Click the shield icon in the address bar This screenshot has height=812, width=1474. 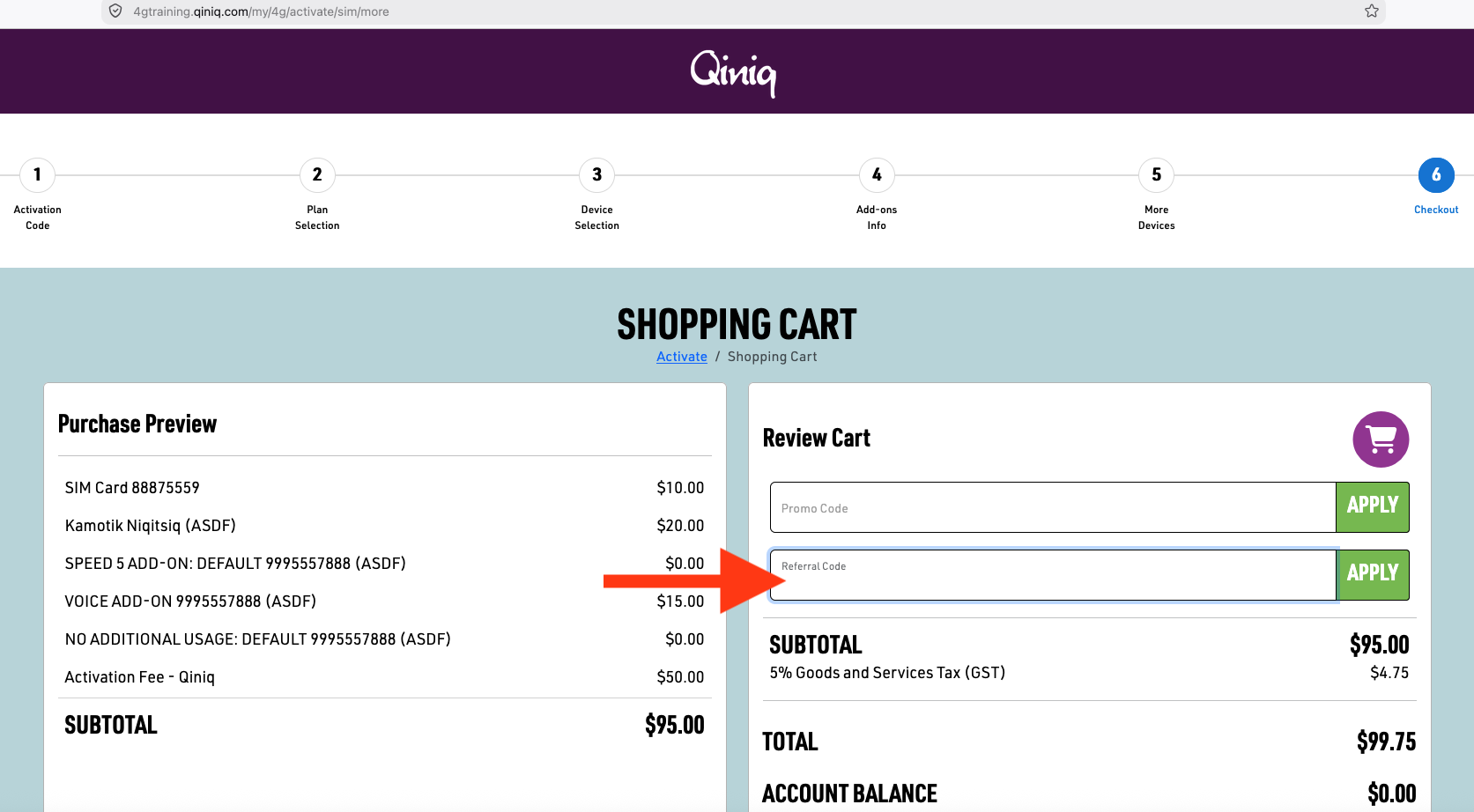[x=115, y=11]
